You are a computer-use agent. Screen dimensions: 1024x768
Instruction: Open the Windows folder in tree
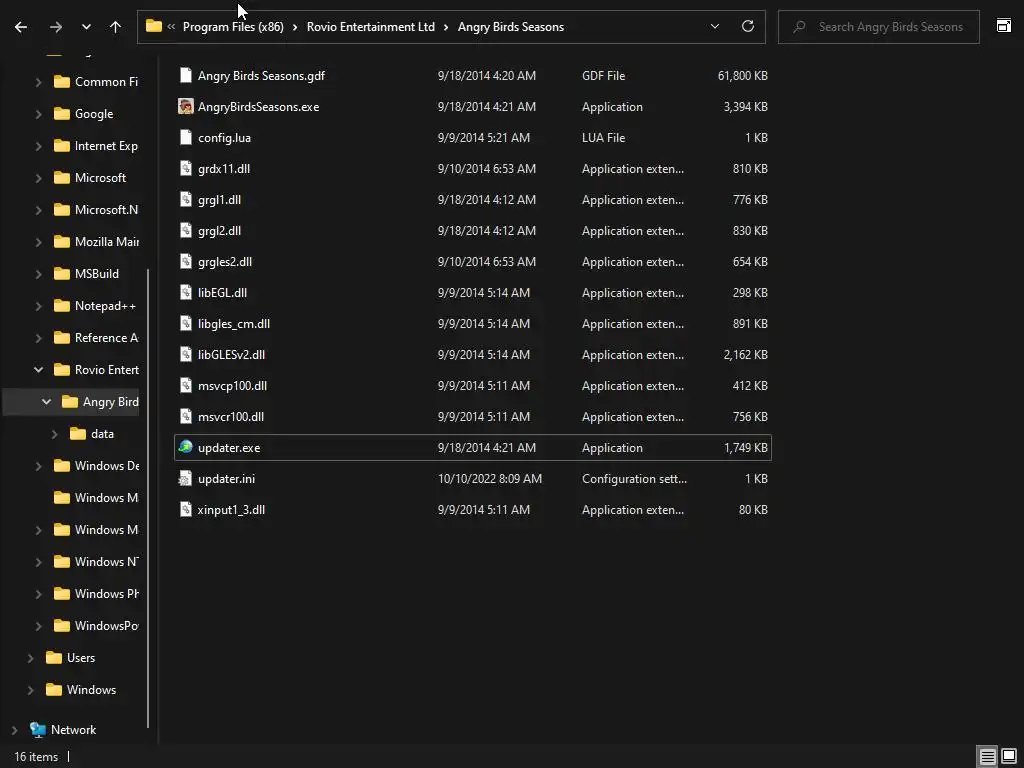click(x=80, y=690)
